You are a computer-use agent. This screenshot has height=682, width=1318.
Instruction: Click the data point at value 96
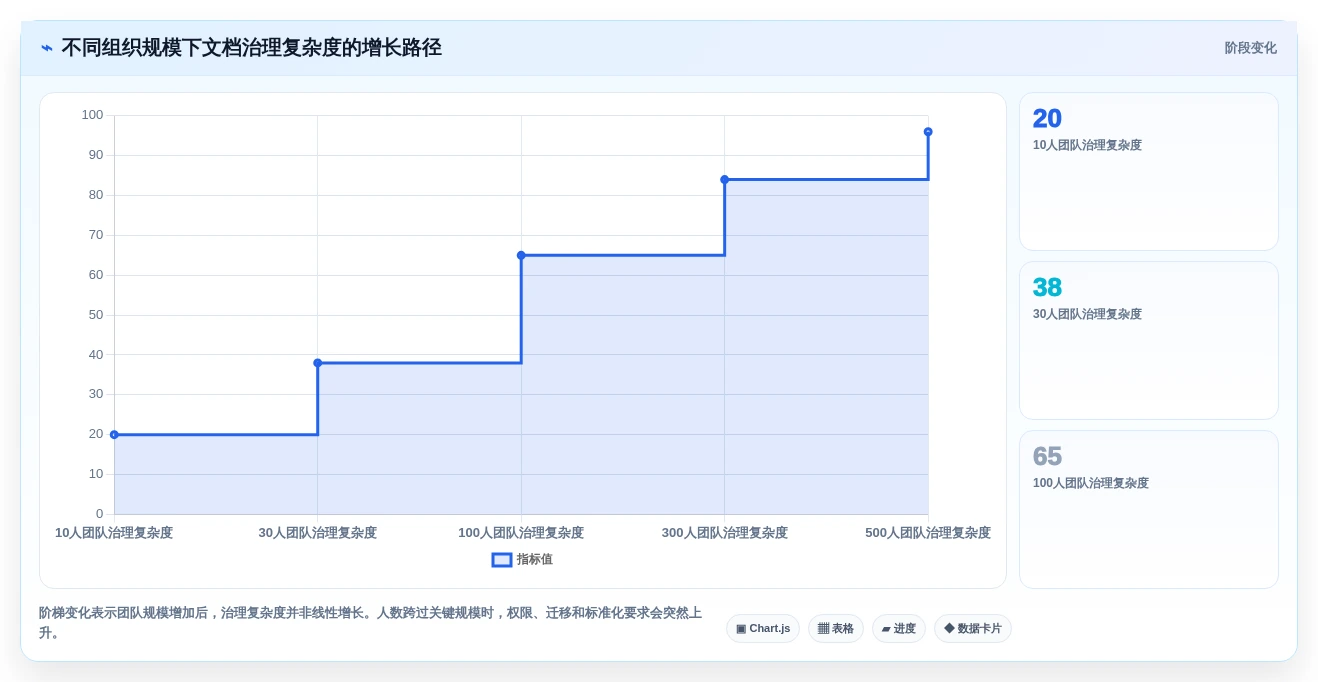coord(928,132)
